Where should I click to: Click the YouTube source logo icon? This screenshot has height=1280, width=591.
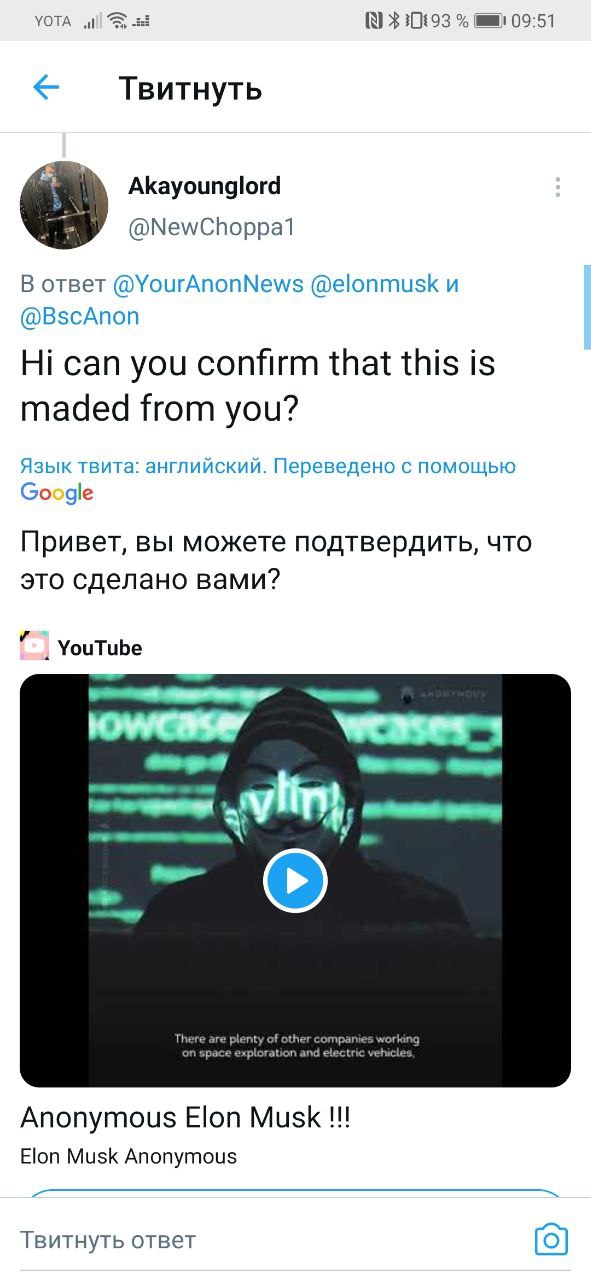(x=34, y=646)
